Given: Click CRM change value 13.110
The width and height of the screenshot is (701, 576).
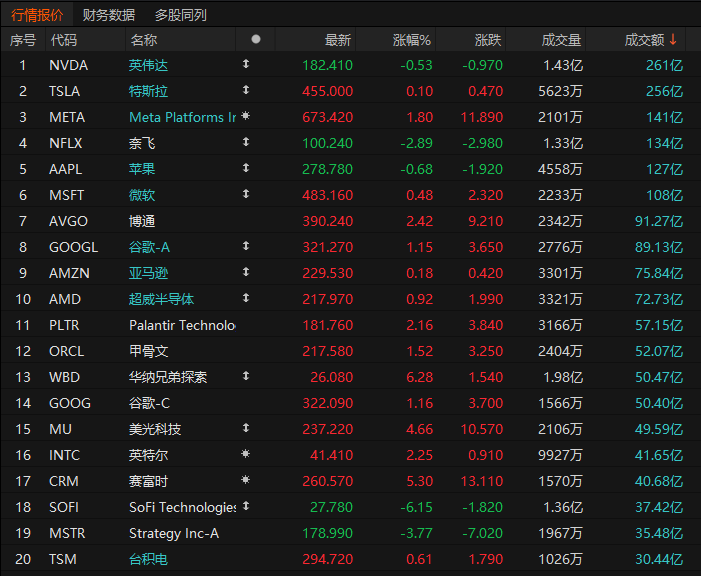Looking at the screenshot, I should tap(481, 481).
